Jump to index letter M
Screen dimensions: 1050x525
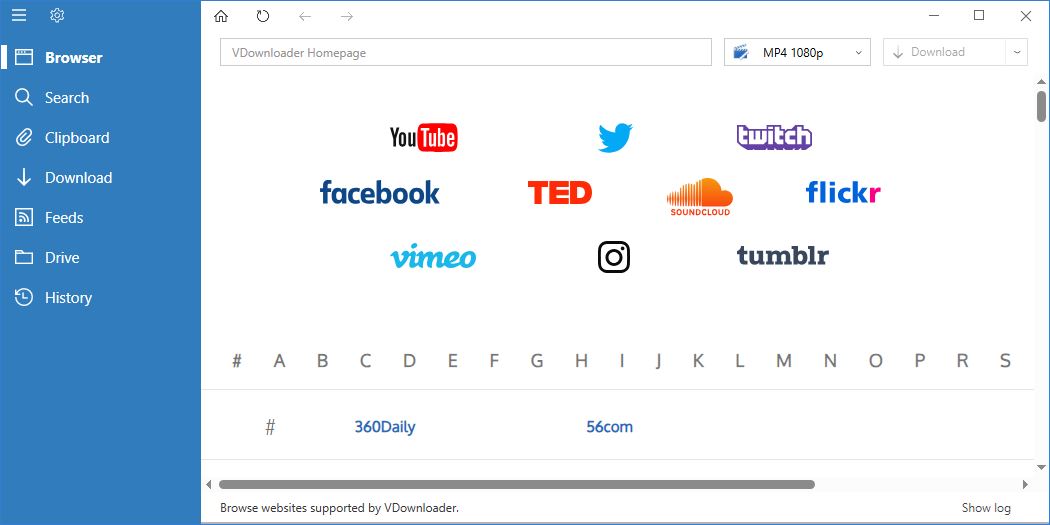[784, 361]
